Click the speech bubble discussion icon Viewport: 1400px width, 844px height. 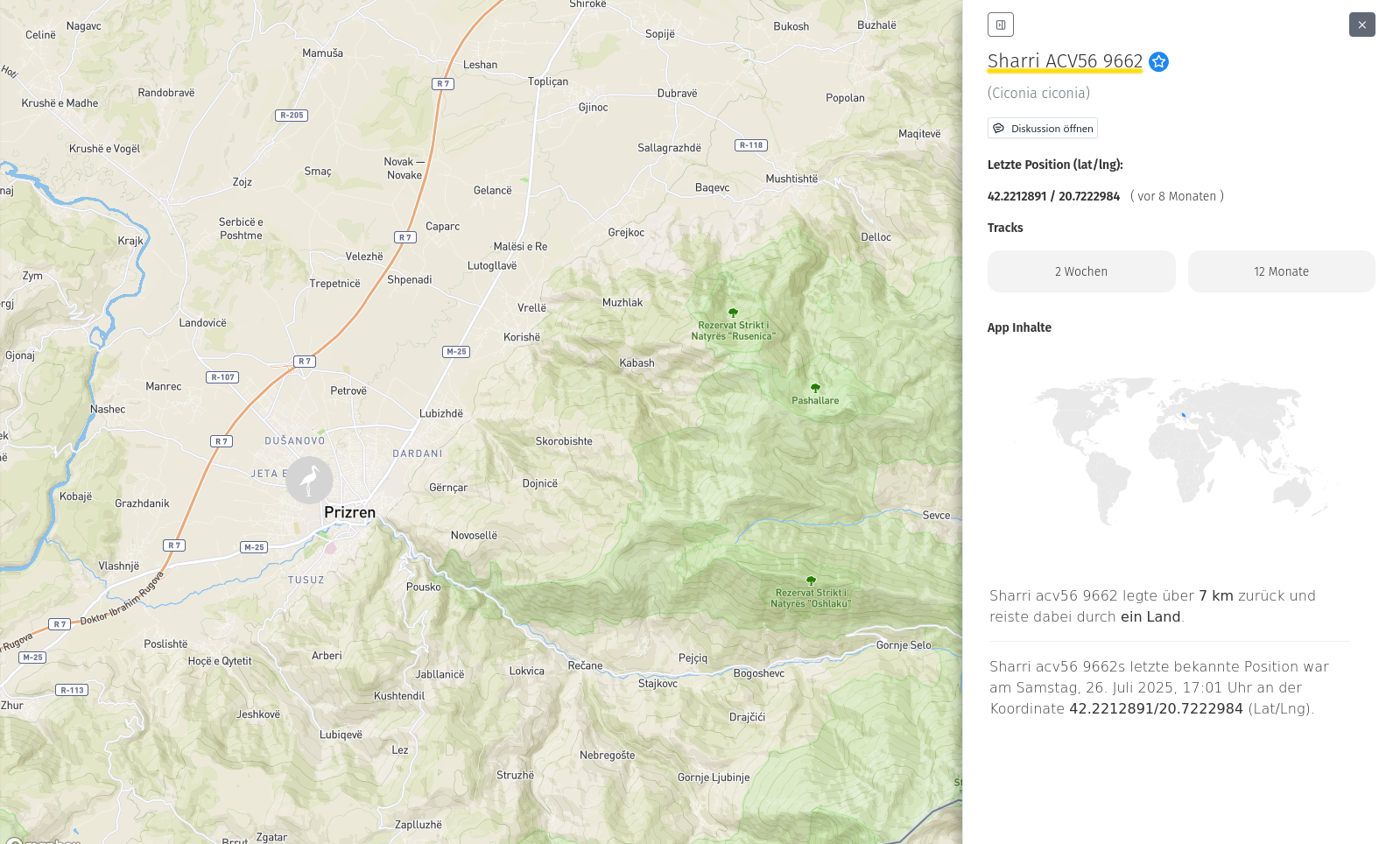pyautogui.click(x=999, y=129)
